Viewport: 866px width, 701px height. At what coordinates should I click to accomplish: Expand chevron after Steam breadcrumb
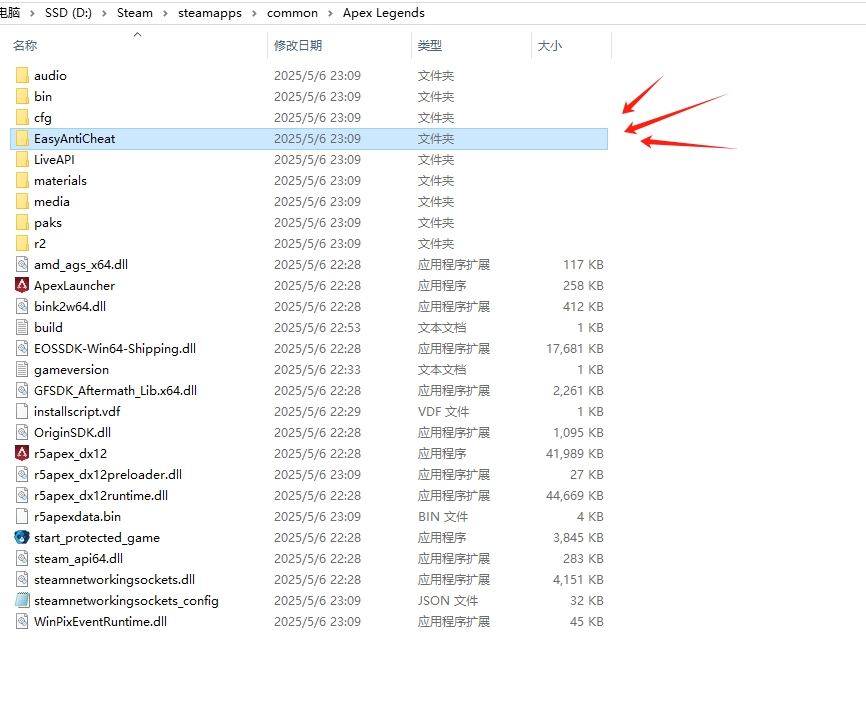click(165, 13)
